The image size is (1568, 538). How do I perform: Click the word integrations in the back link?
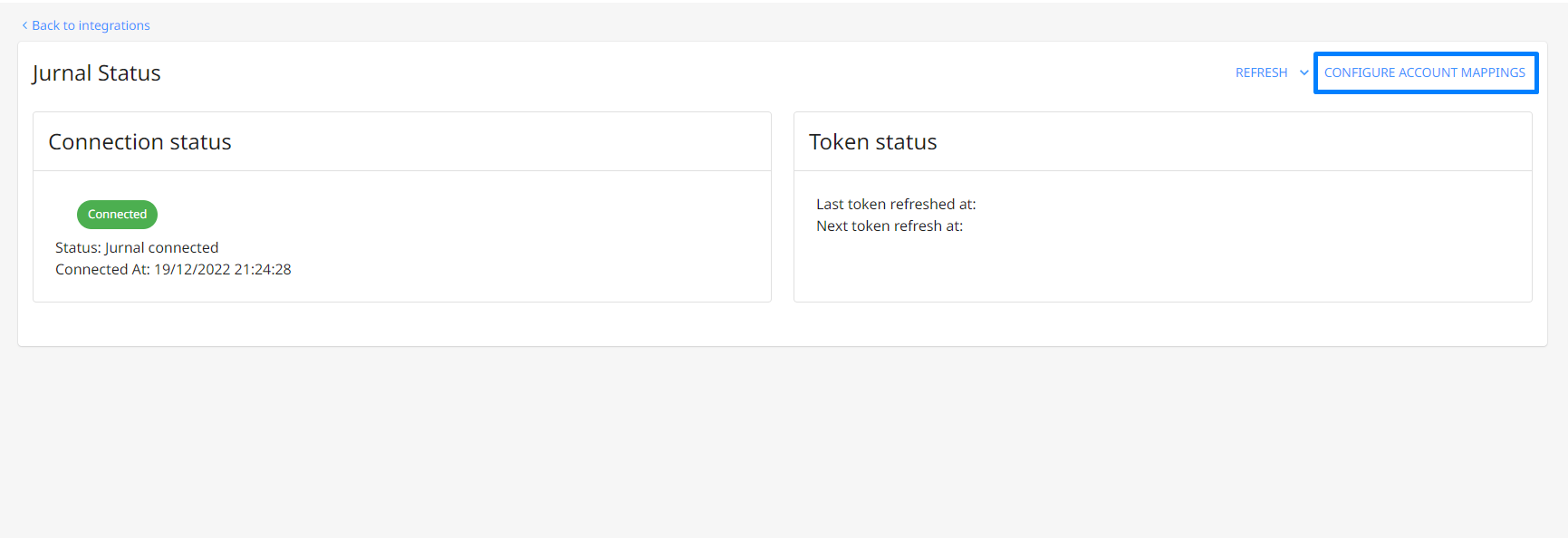pos(114,25)
